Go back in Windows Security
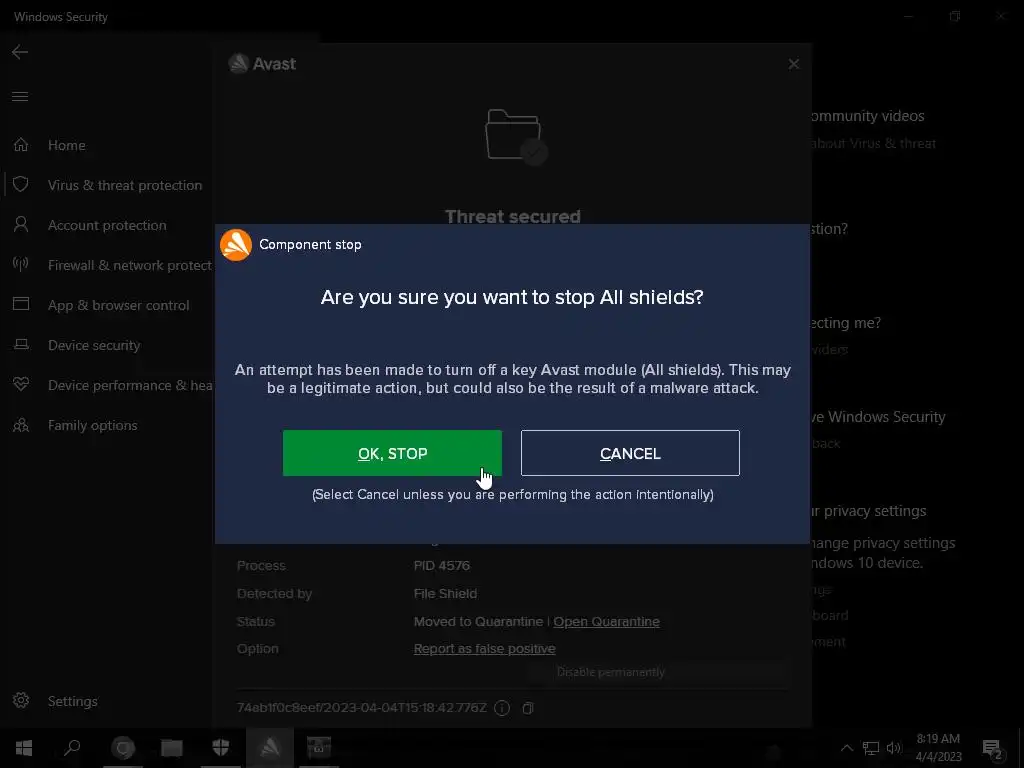Viewport: 1024px width, 768px height. coord(20,52)
